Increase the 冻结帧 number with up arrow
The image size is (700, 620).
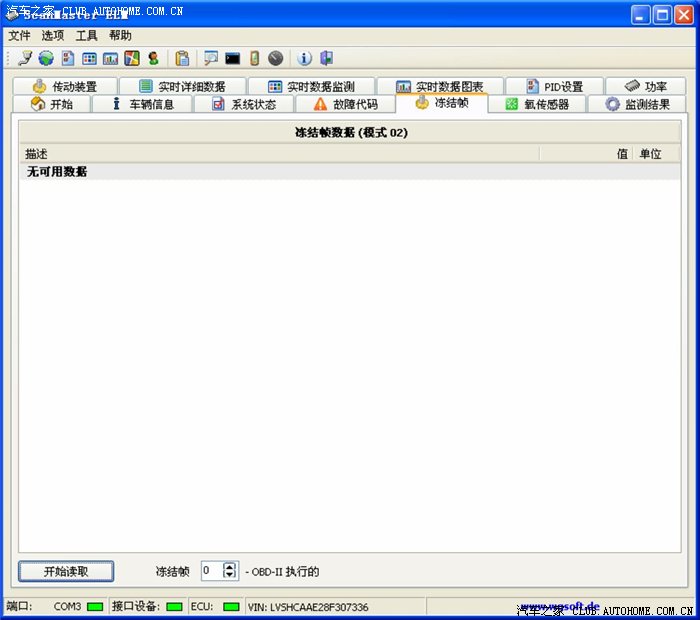[x=230, y=567]
